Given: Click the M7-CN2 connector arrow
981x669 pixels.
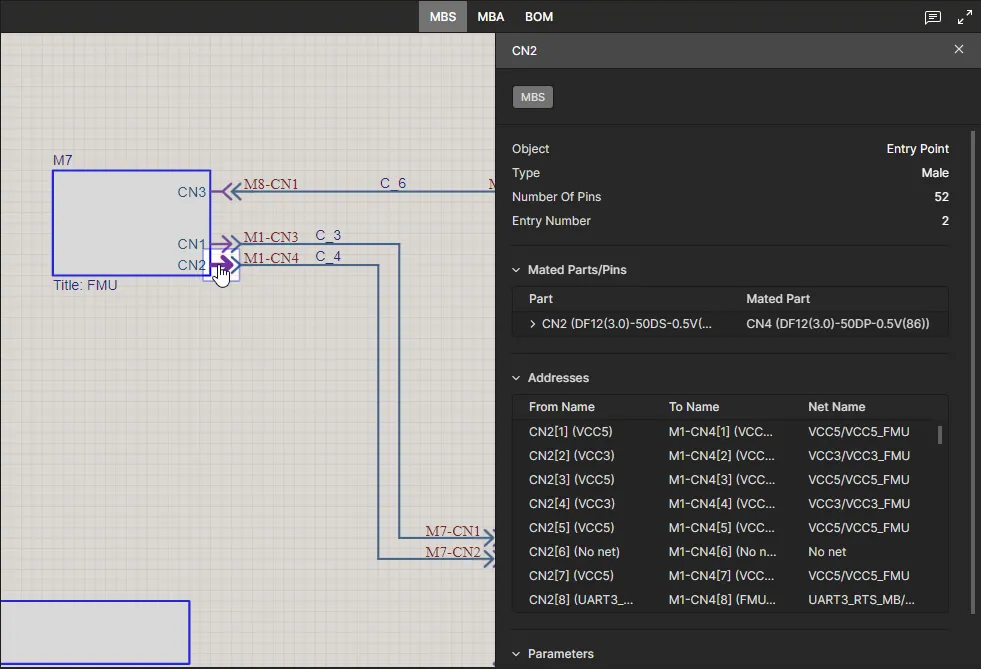Looking at the screenshot, I should (x=488, y=558).
